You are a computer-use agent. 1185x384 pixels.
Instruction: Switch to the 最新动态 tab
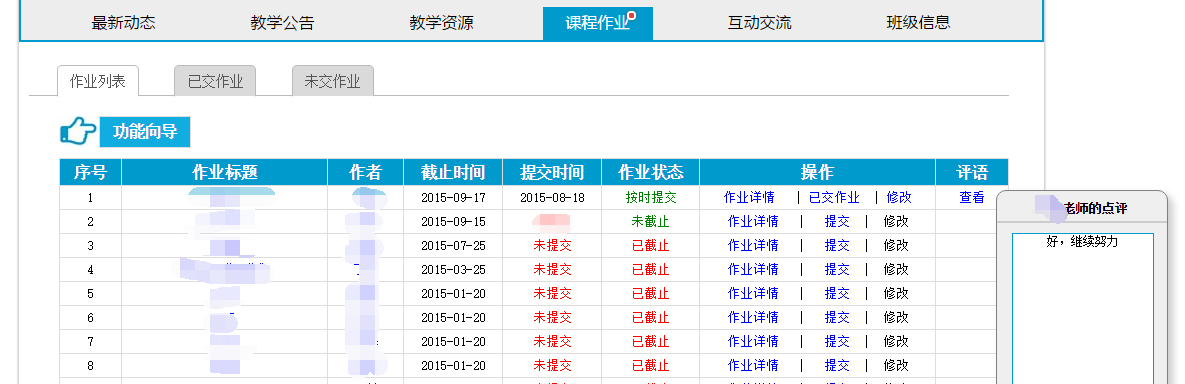click(123, 23)
